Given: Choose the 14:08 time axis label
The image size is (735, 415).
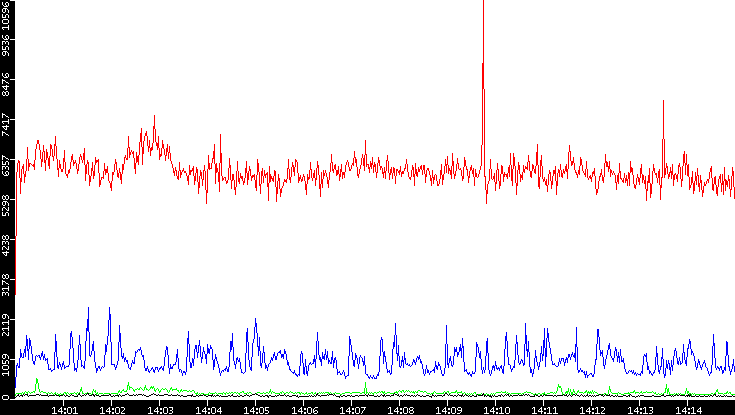Looking at the screenshot, I should point(400,410).
